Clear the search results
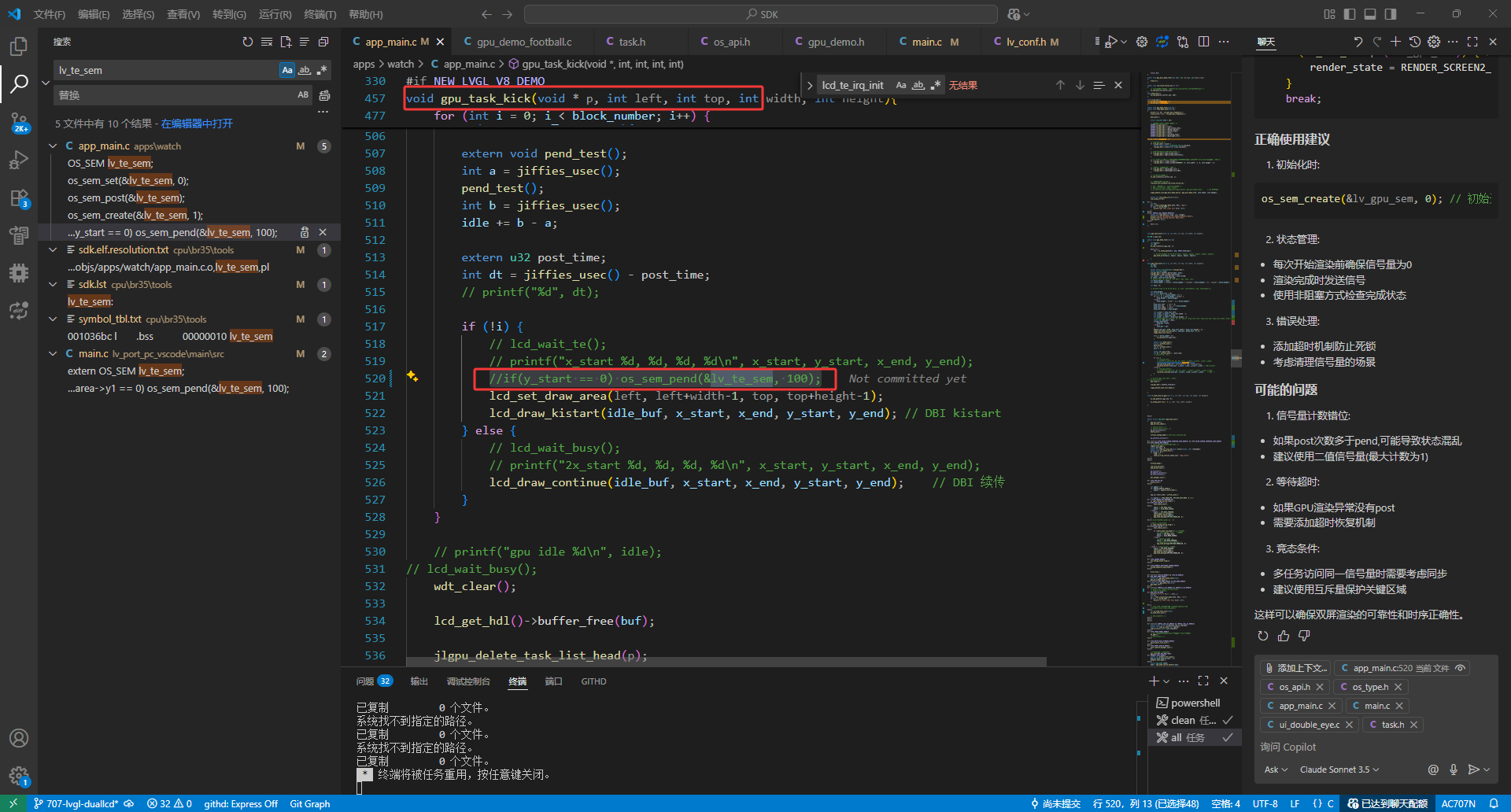Viewport: 1511px width, 812px height. 267,42
